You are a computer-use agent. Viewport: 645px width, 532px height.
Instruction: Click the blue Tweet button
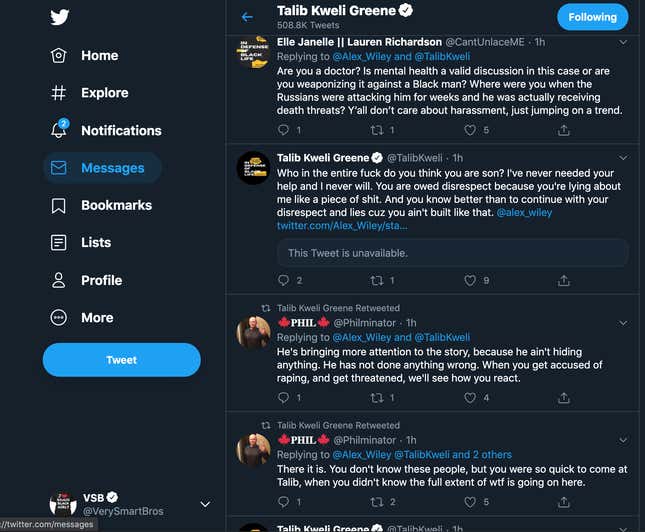[x=122, y=360]
